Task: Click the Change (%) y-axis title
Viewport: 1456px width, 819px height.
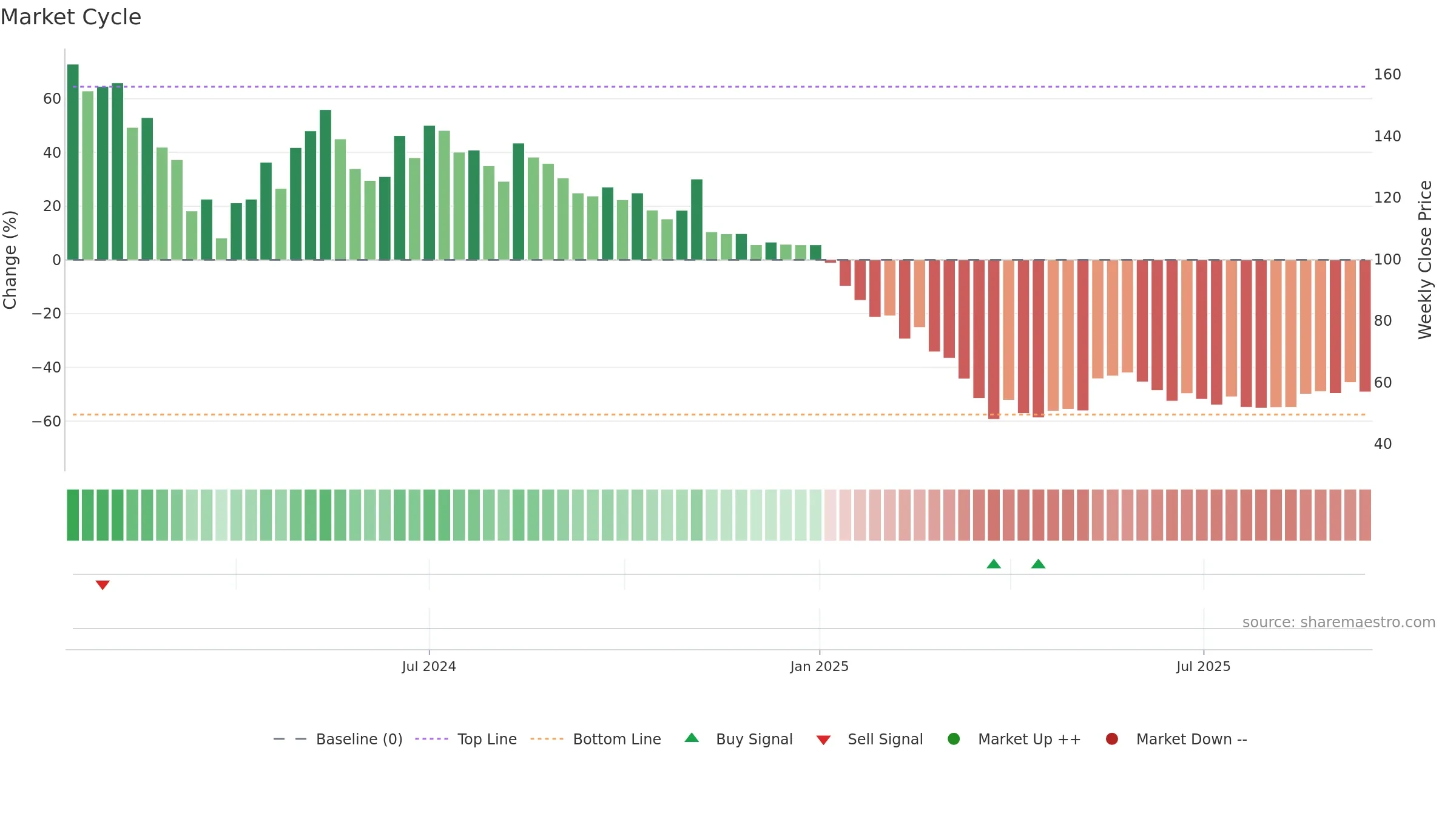Action: (10, 260)
